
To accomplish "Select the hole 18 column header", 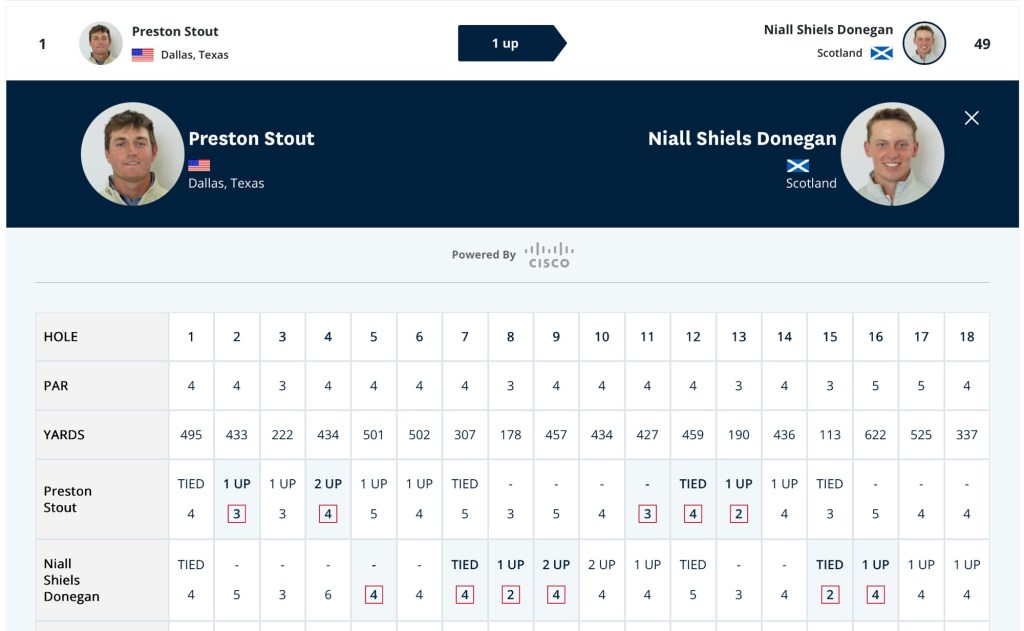I will pos(966,337).
